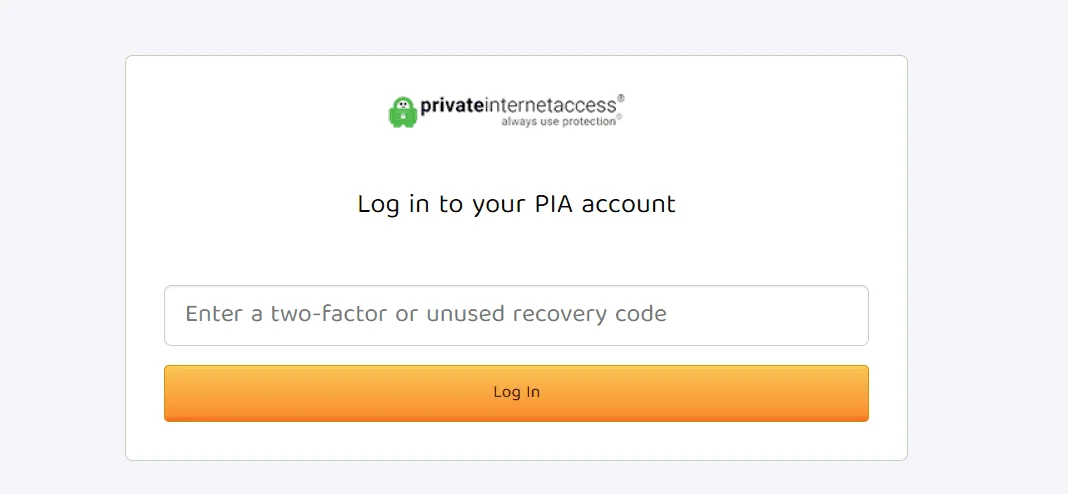
Task: Click the bold "private" part of logo
Action: point(452,106)
